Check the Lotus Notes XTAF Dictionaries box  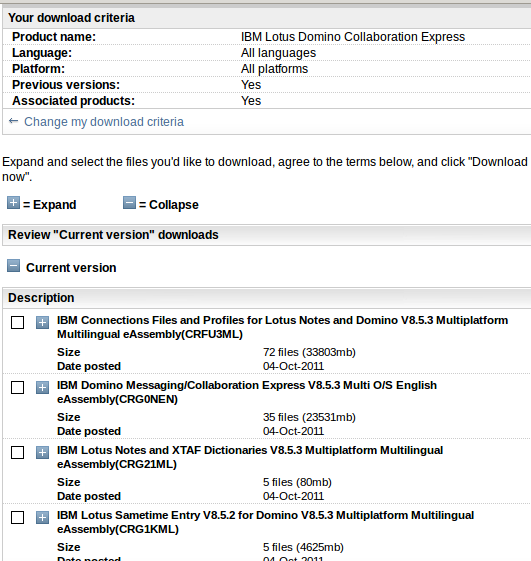pyautogui.click(x=18, y=453)
